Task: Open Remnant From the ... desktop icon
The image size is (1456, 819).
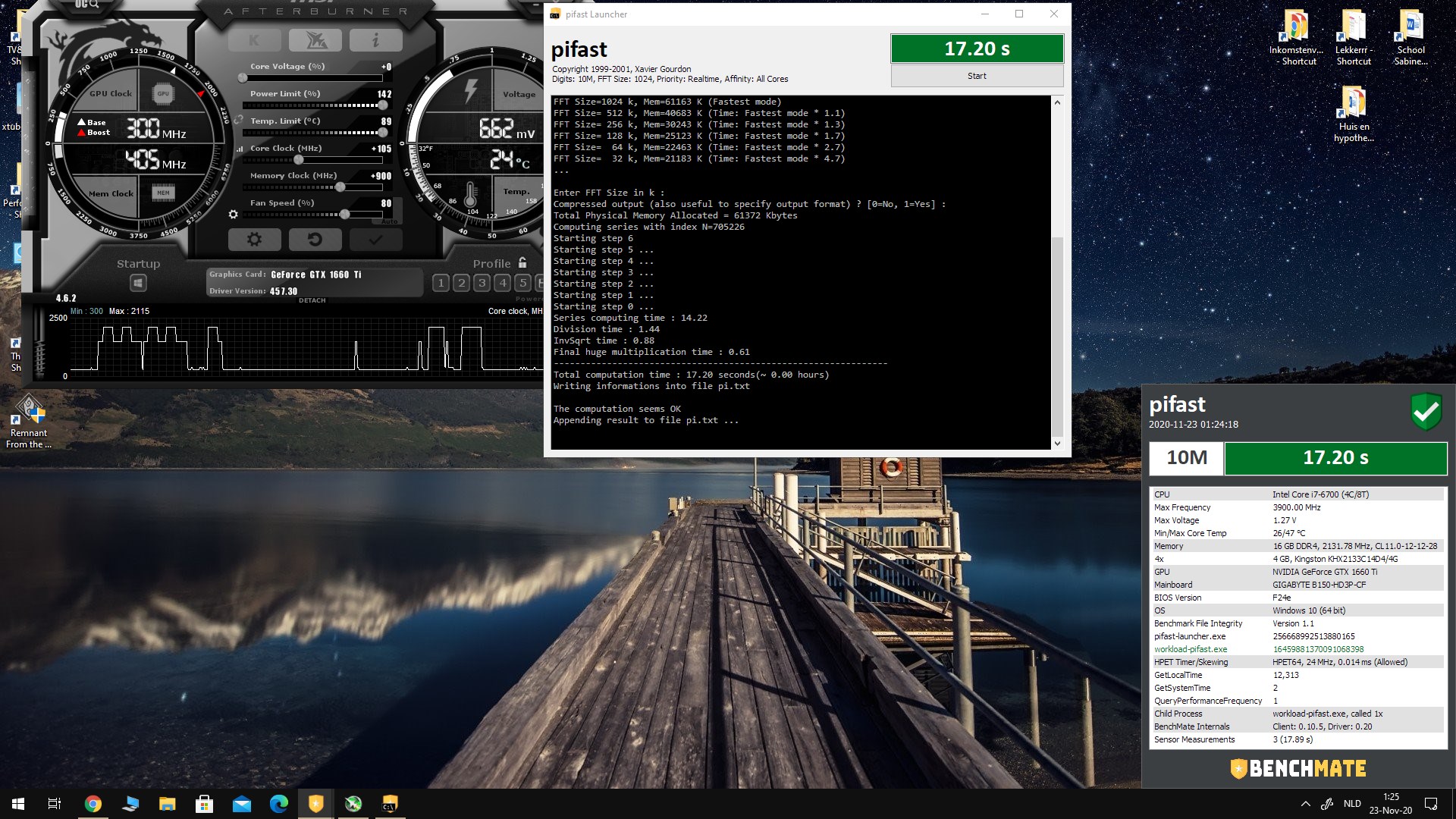Action: (x=29, y=422)
